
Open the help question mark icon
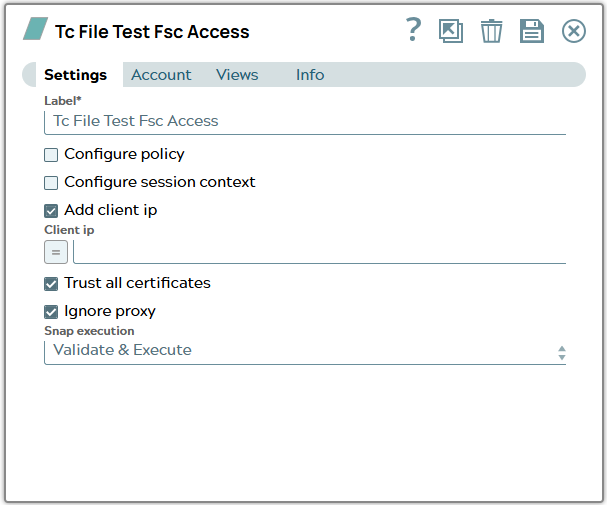pos(413,30)
